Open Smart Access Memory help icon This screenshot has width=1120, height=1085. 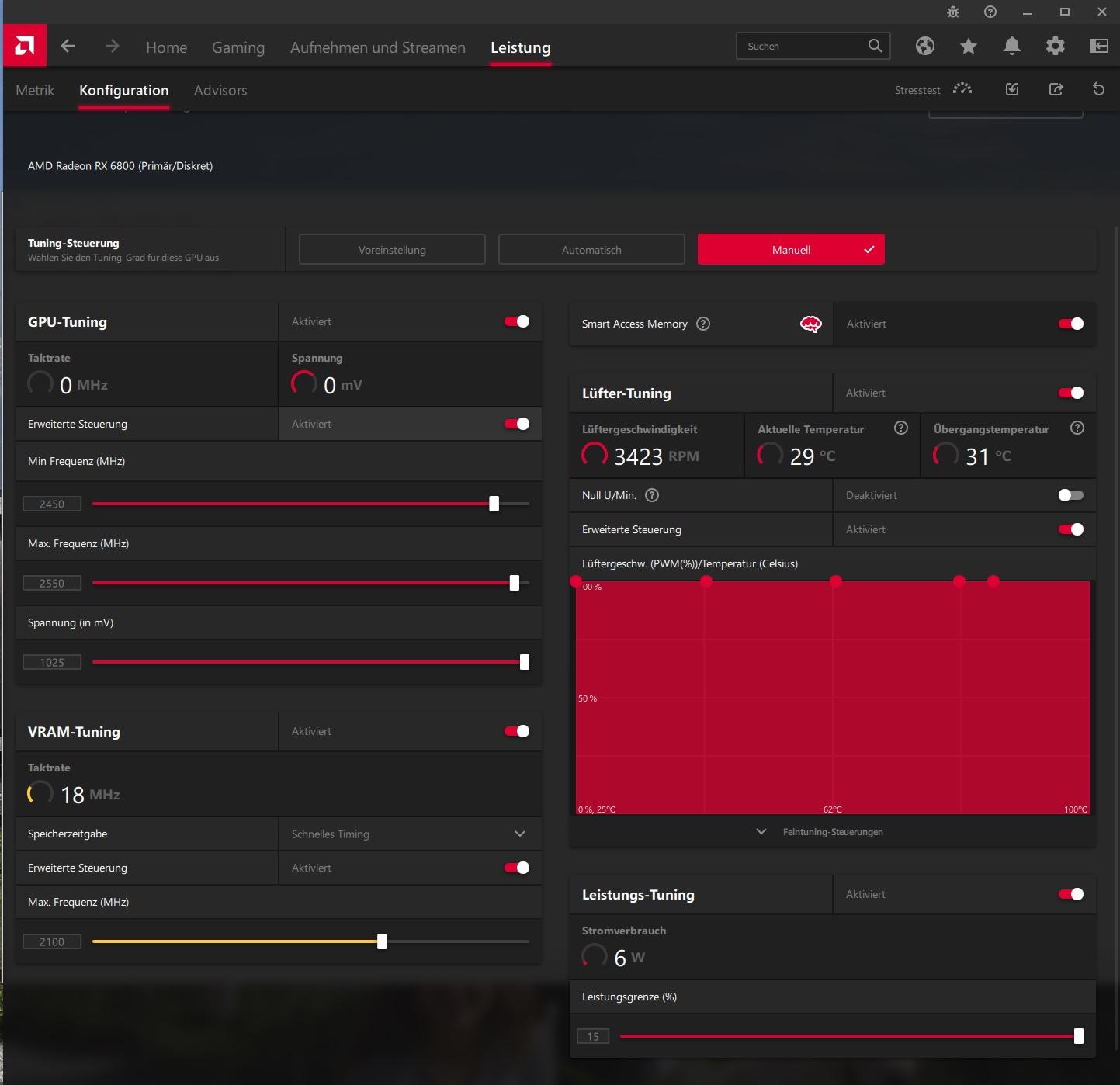[703, 324]
